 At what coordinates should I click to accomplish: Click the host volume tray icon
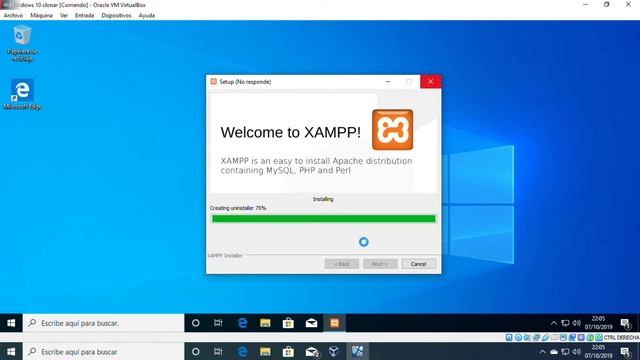576,352
